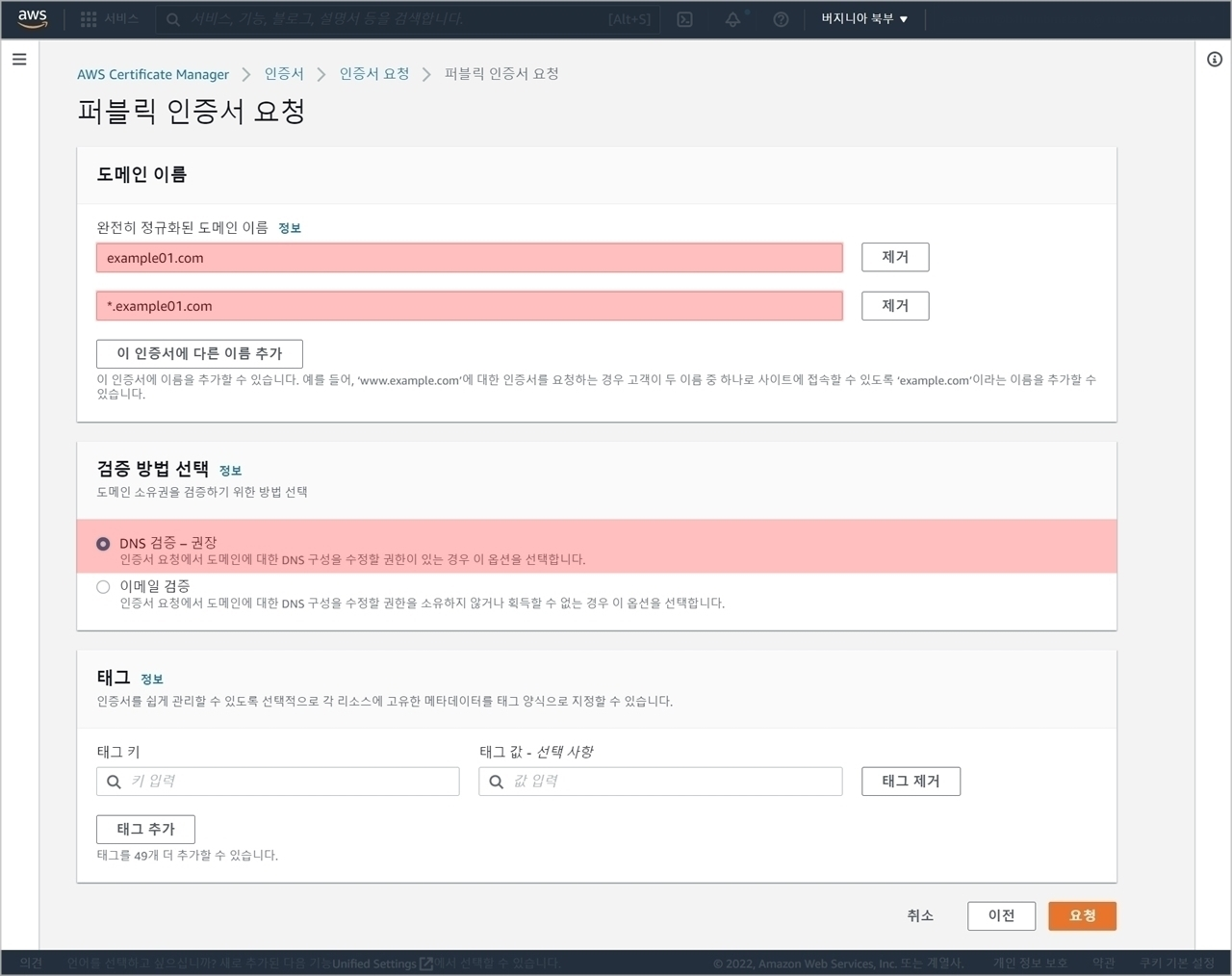Open 의견 feedback link in footer
Viewport: 1232px width, 976px height.
31,963
